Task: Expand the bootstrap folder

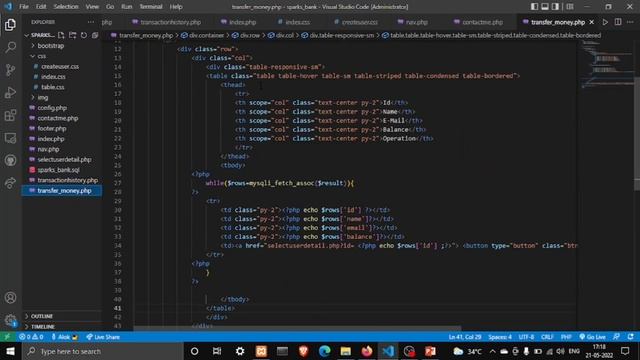Action: pyautogui.click(x=51, y=46)
